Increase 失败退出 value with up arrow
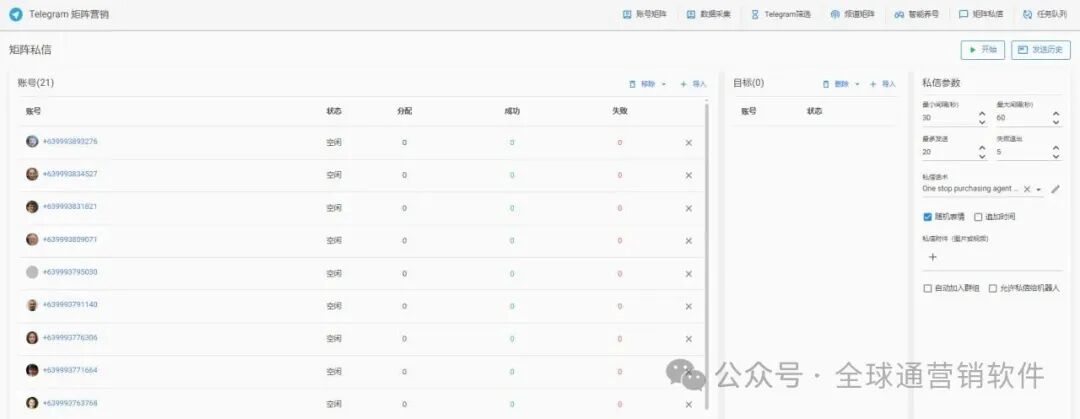 tap(1056, 148)
